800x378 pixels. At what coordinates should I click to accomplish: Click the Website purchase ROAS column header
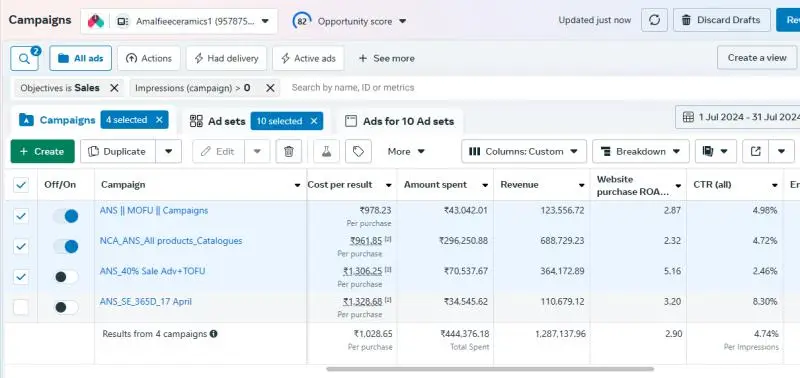coord(633,186)
